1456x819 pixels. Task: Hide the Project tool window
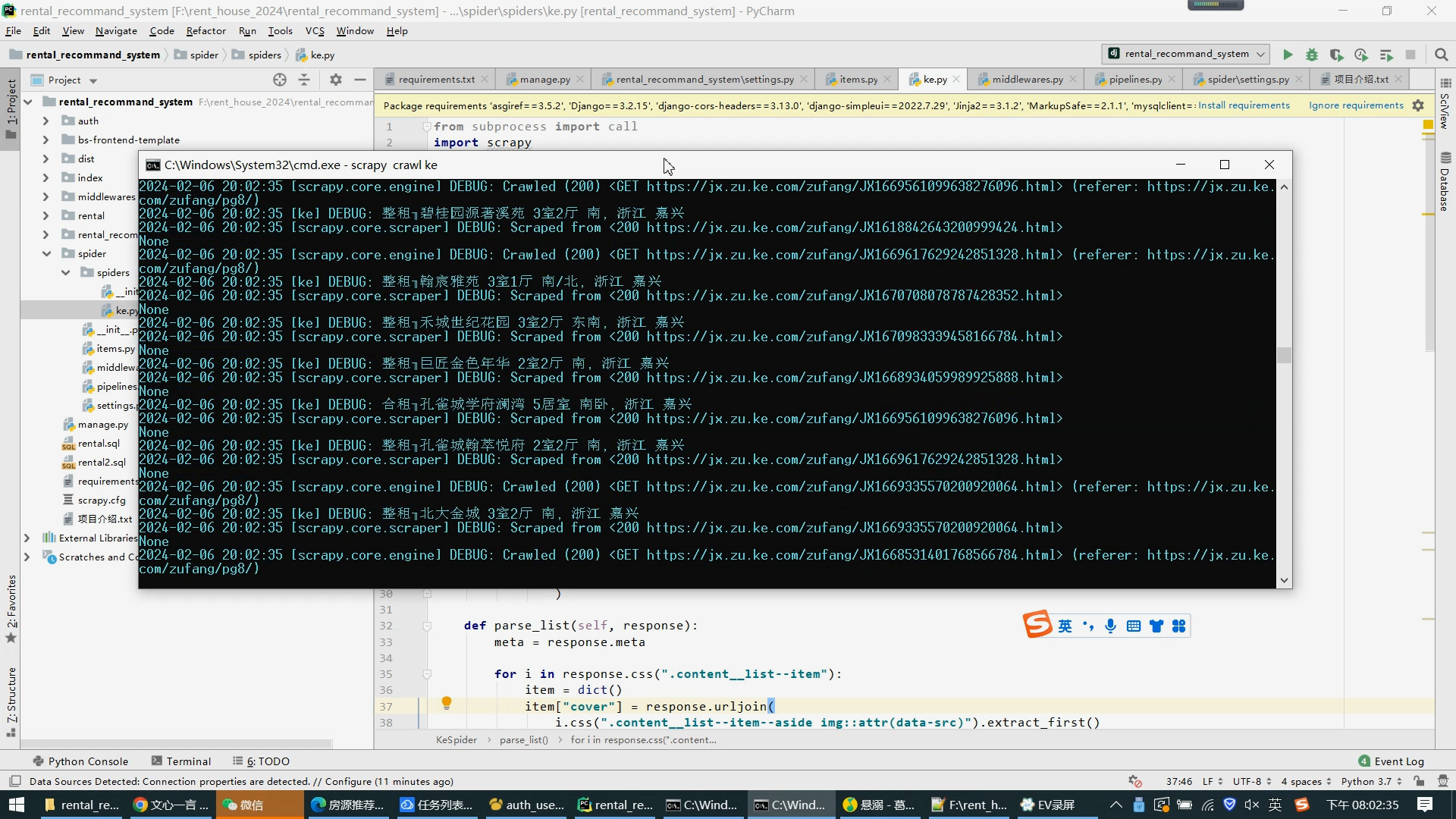click(x=360, y=80)
